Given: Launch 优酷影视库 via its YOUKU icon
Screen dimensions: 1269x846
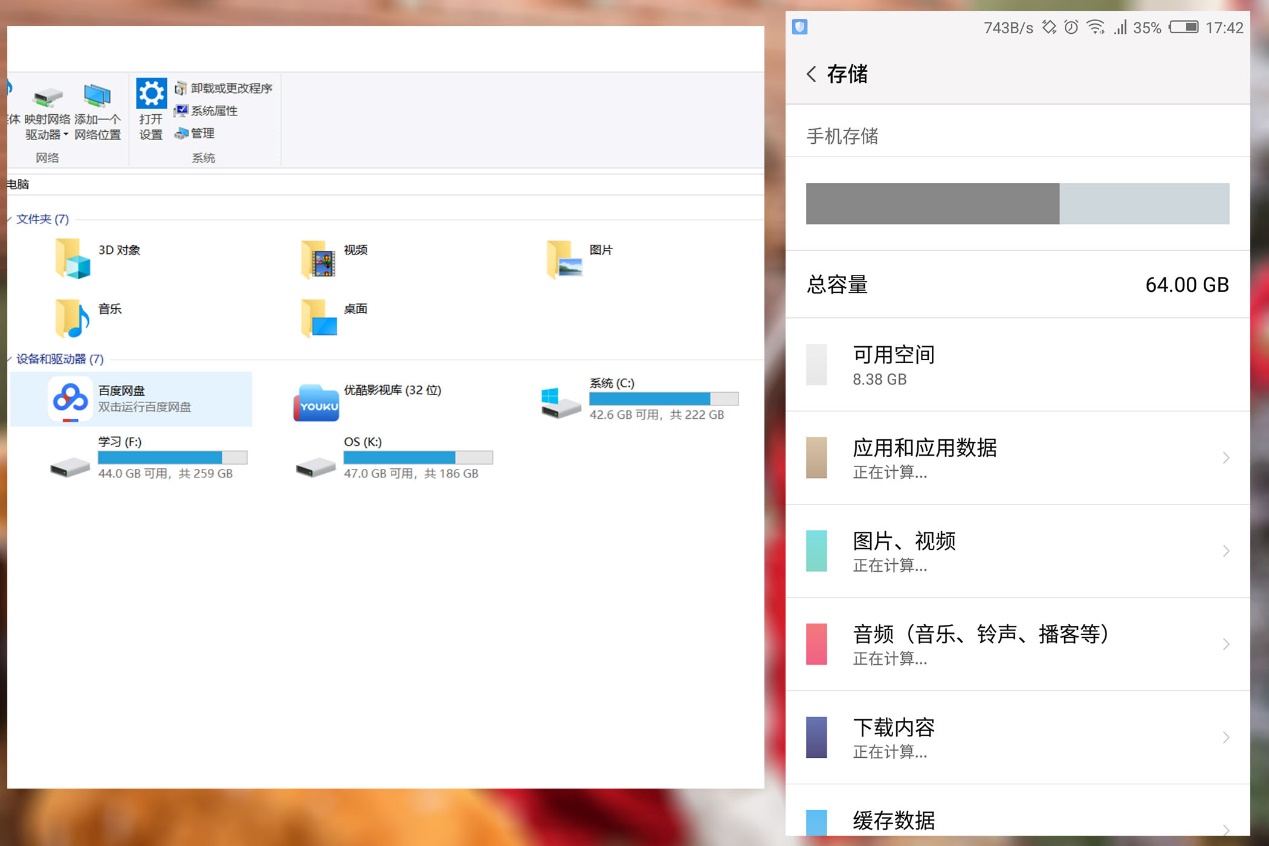Looking at the screenshot, I should pyautogui.click(x=315, y=398).
